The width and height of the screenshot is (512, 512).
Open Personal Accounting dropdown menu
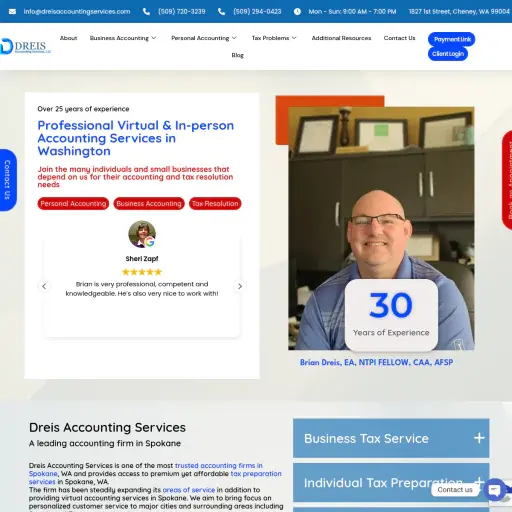click(204, 38)
